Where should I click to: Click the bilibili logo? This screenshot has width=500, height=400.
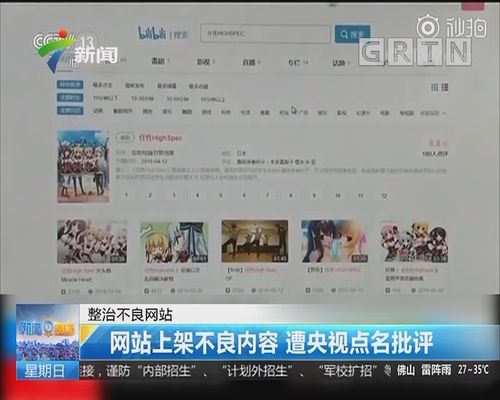pyautogui.click(x=152, y=33)
